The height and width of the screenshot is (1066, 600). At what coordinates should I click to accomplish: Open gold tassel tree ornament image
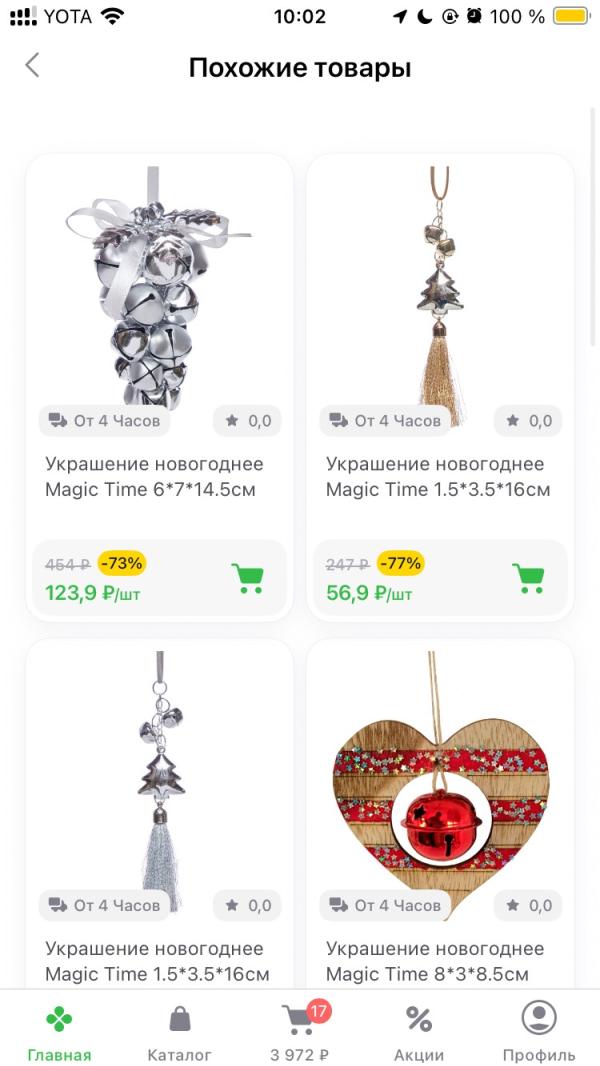(440, 296)
